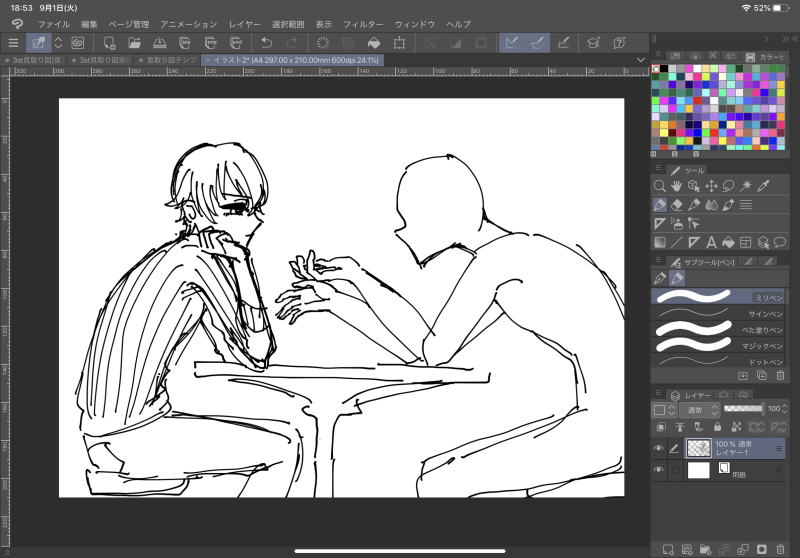
Task: Select the べた塗りペン sub tool
Action: pos(719,329)
